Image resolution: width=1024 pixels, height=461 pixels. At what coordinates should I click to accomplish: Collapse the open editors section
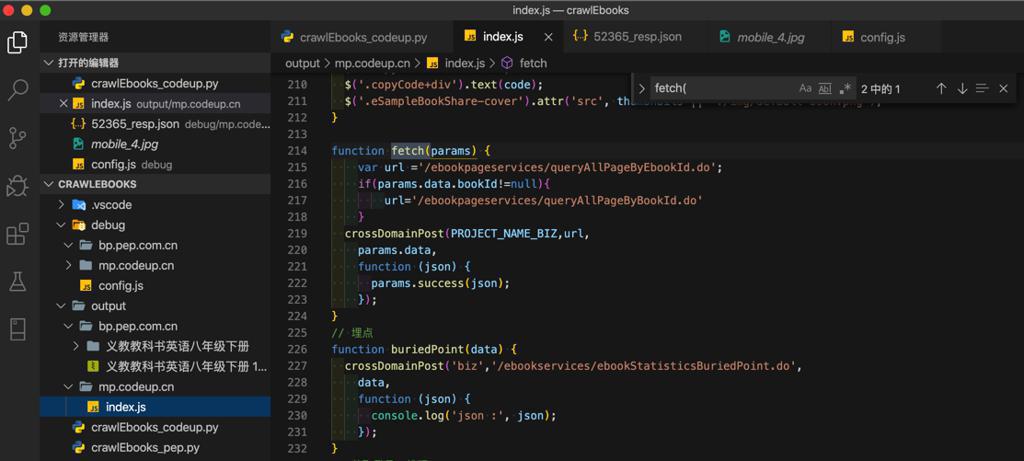pos(155,63)
